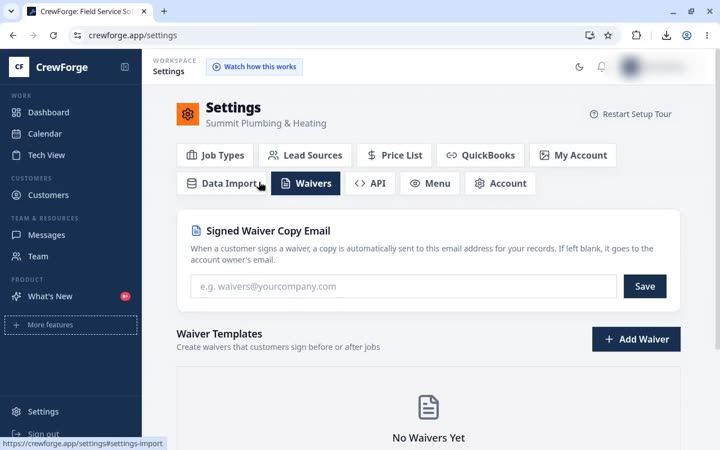Save the waiver copy email
The height and width of the screenshot is (450, 720).
[645, 287]
